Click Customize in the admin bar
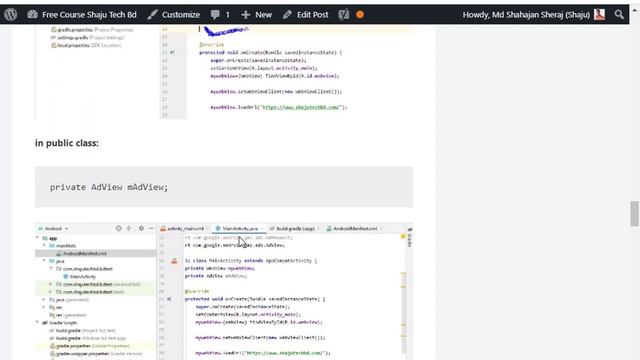Viewport: 640px width, 360px height. 173,15
